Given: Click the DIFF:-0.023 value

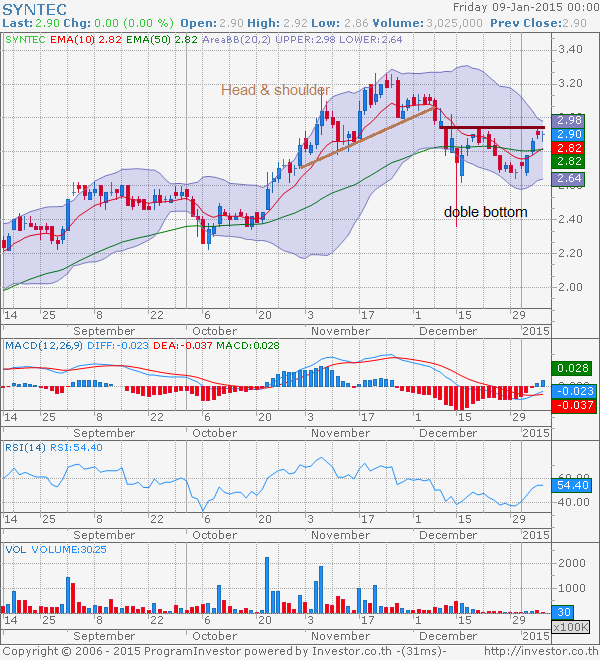Looking at the screenshot, I should click(x=118, y=346).
